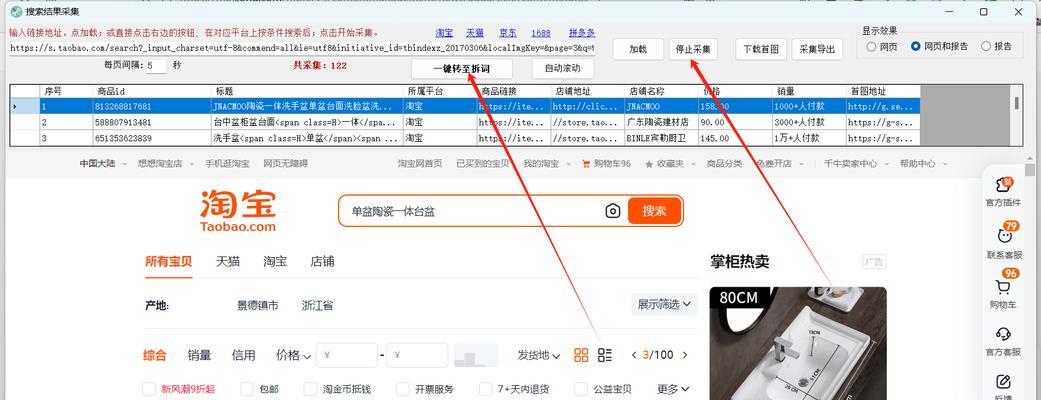The width and height of the screenshot is (1041, 400).
Task: Open the 80CM basin product thumbnail
Action: point(798,344)
